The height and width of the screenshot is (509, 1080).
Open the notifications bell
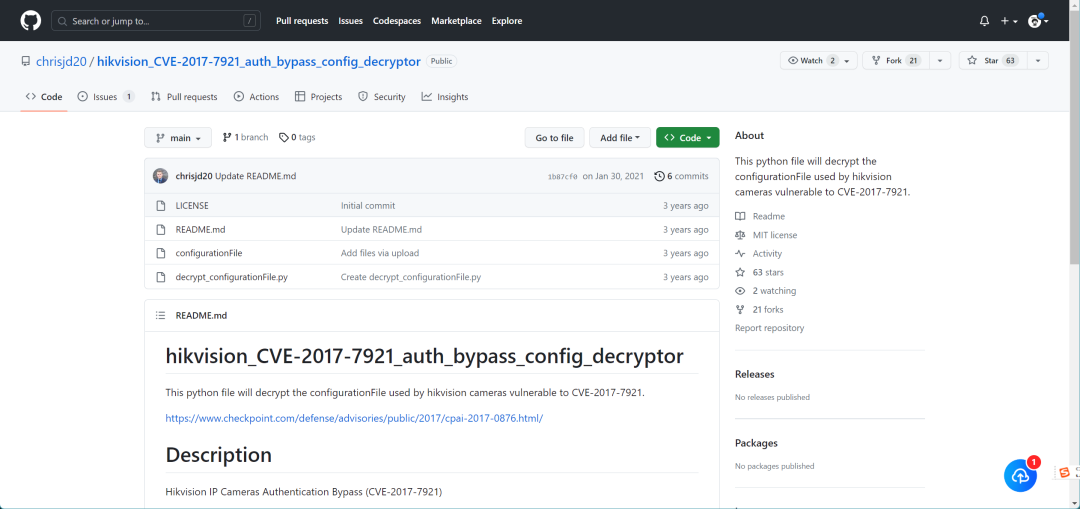(984, 21)
